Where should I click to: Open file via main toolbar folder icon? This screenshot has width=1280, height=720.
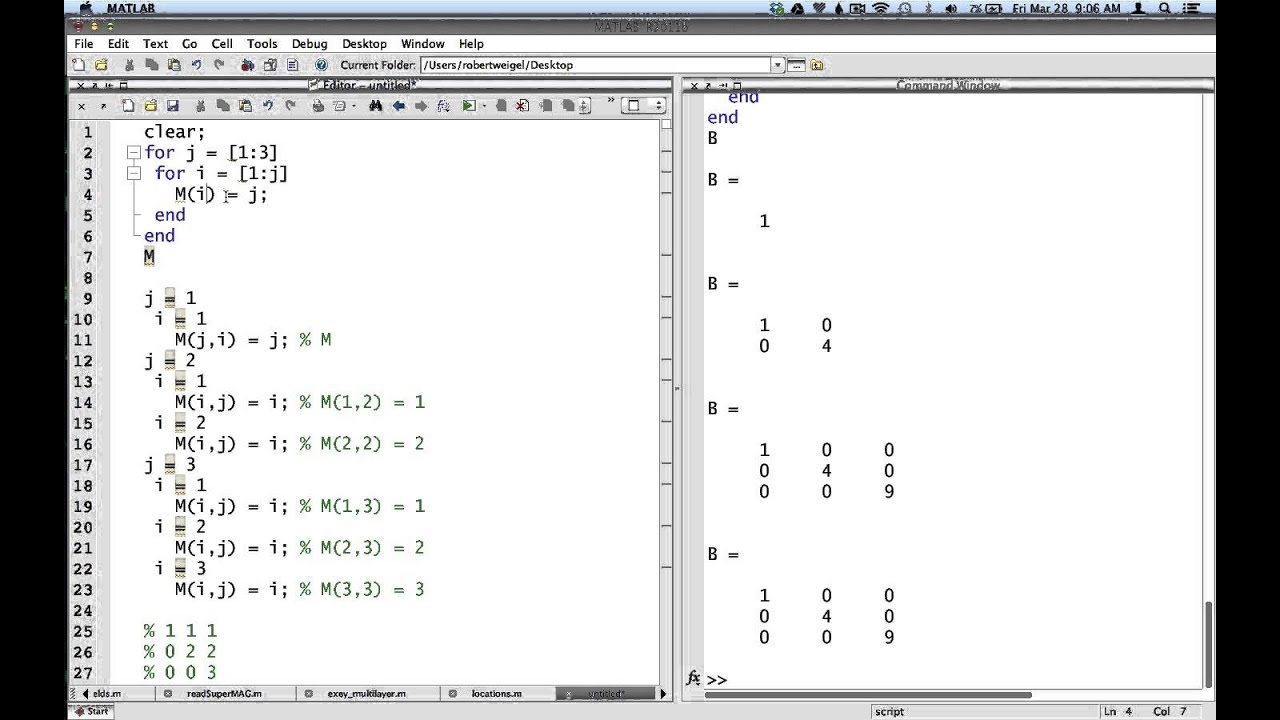coord(101,65)
